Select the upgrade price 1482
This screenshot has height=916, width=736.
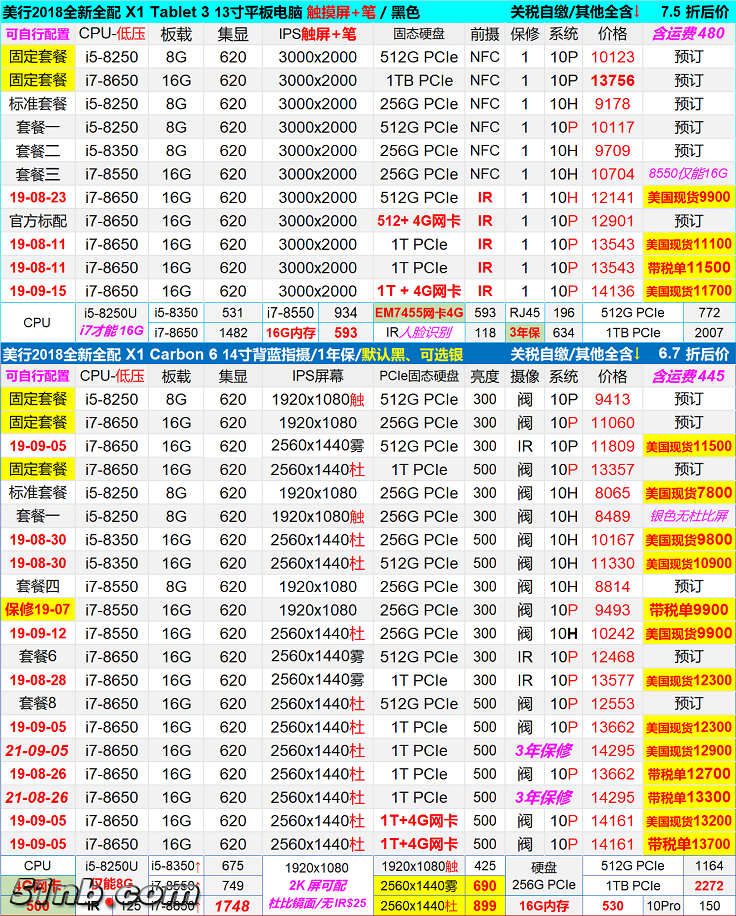pos(232,333)
